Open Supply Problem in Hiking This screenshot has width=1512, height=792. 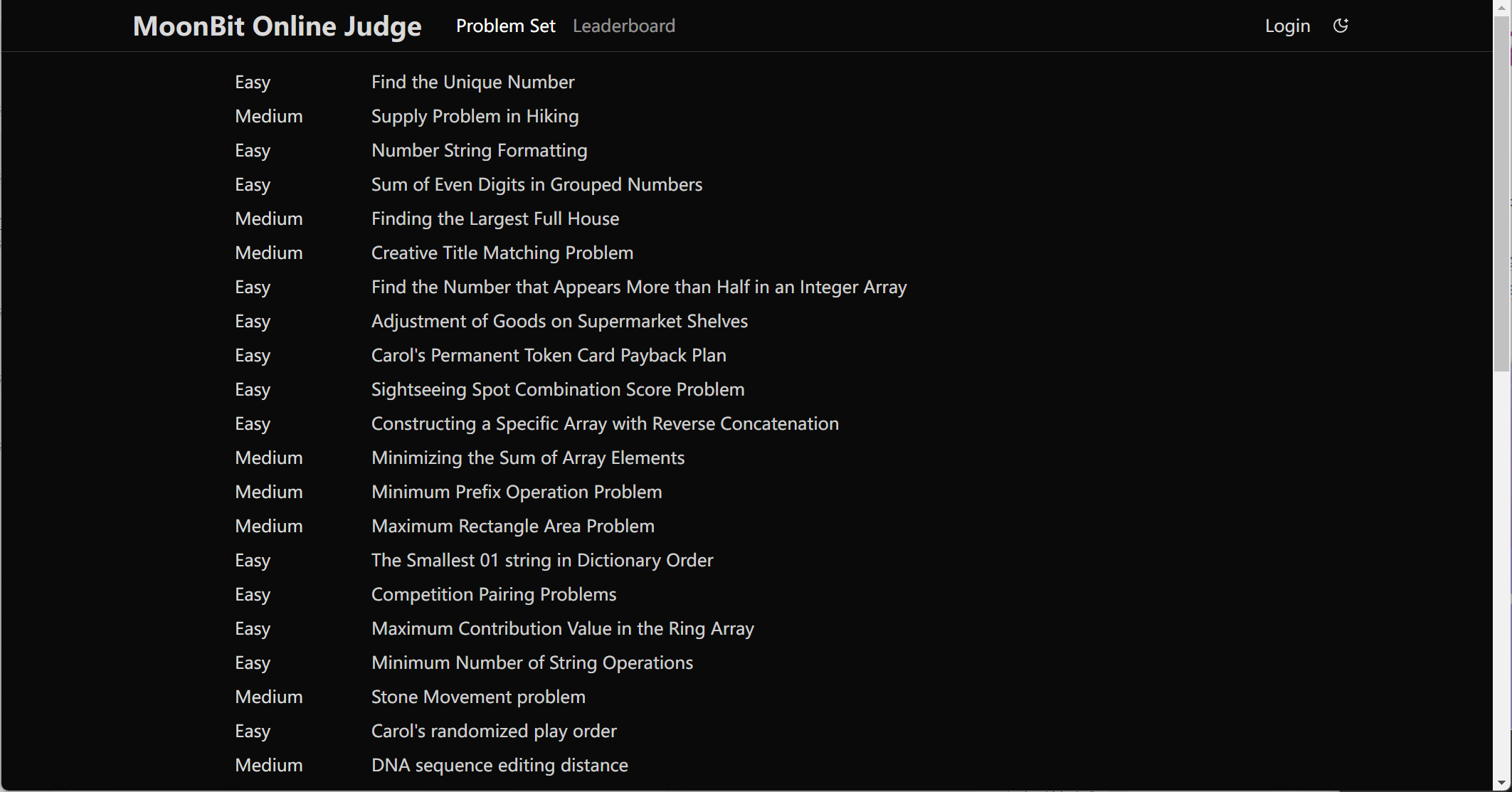coord(475,116)
